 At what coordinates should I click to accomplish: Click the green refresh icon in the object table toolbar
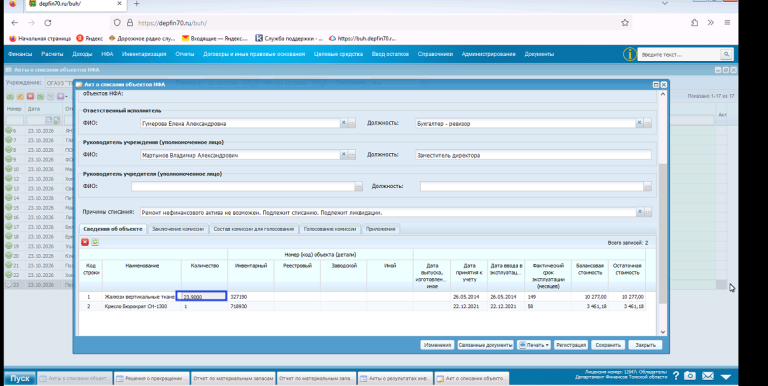pyautogui.click(x=95, y=242)
